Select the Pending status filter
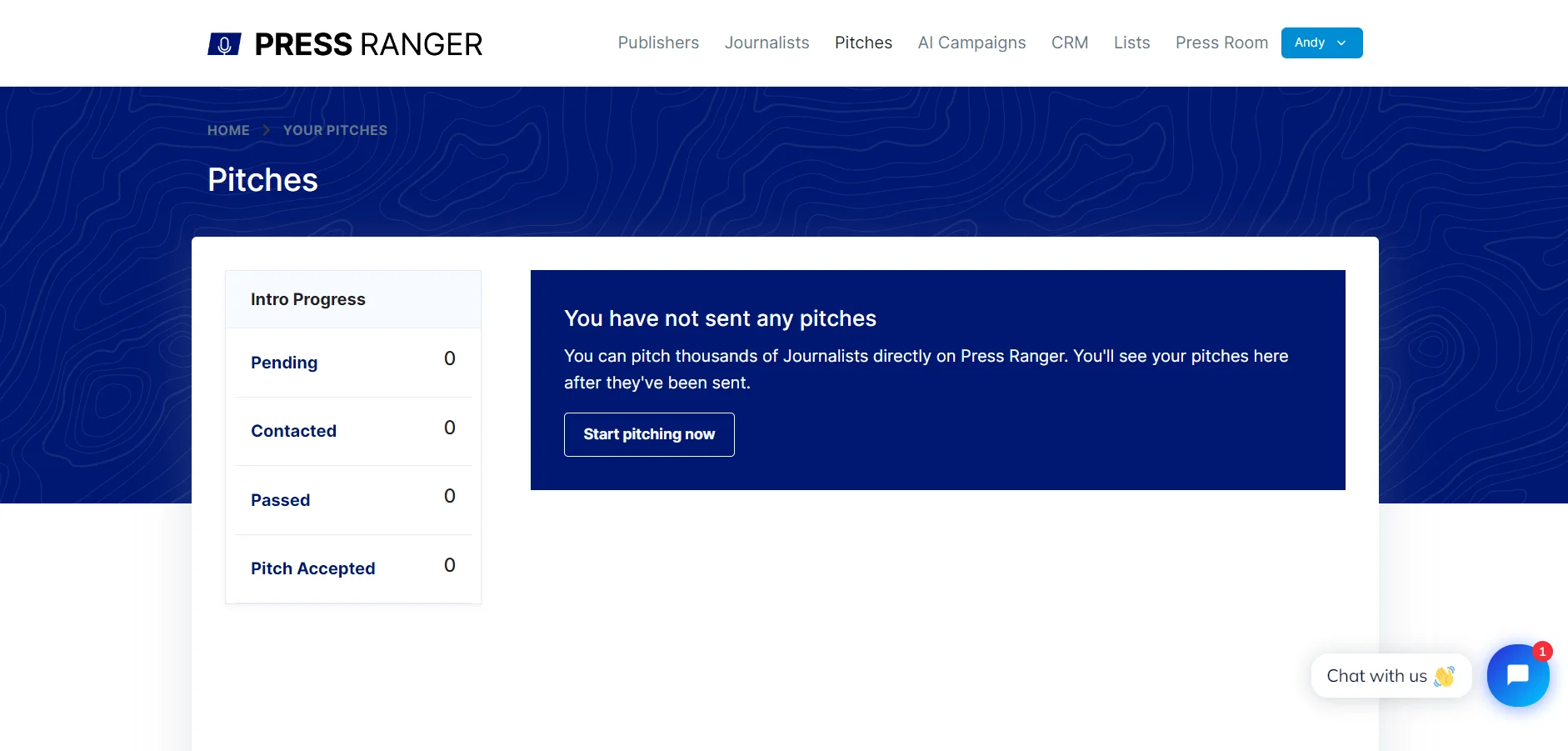Viewport: 1568px width, 751px height. tap(284, 363)
